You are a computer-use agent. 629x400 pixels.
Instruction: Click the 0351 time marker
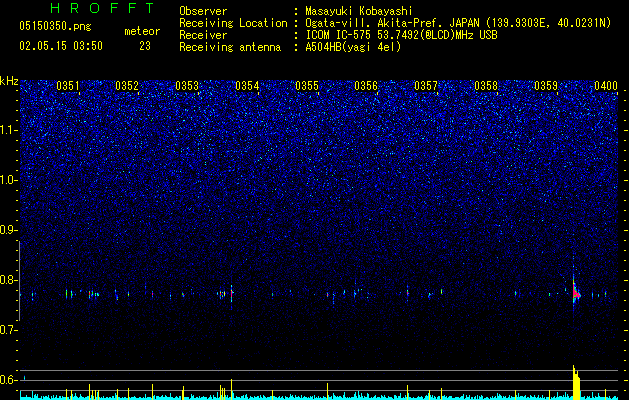(68, 86)
